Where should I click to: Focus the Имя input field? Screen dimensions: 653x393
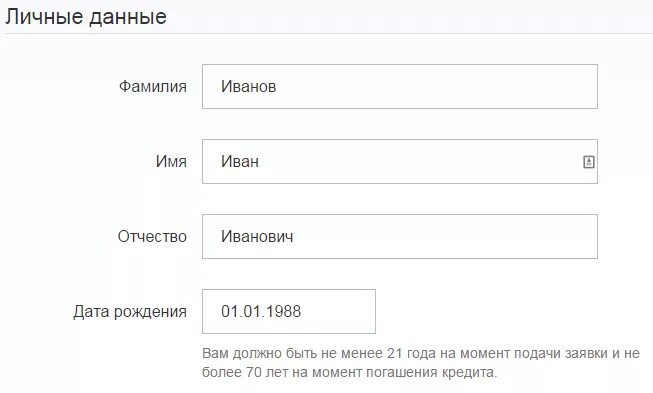400,162
